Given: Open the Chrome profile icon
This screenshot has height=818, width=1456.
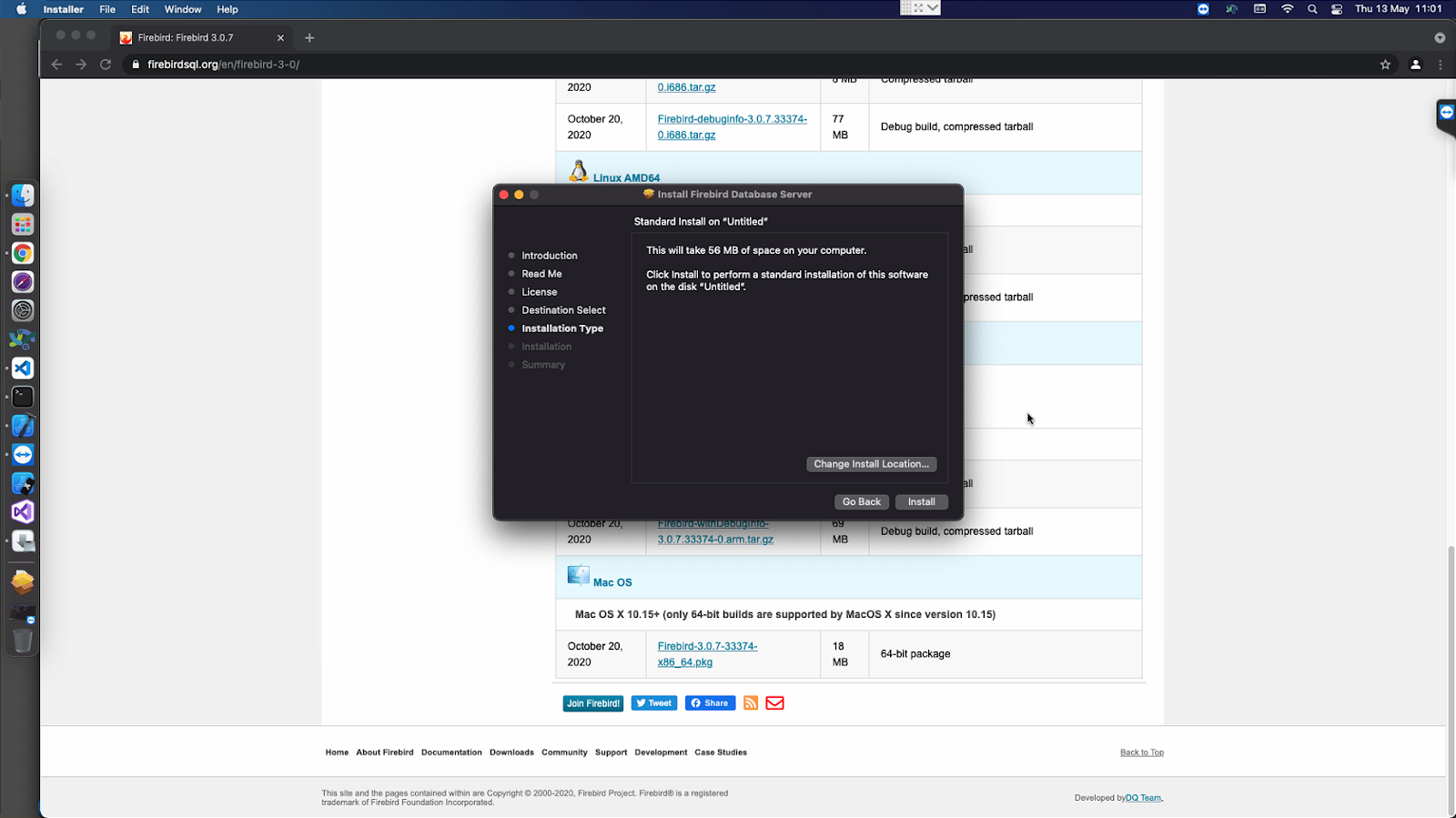Looking at the screenshot, I should (1415, 65).
